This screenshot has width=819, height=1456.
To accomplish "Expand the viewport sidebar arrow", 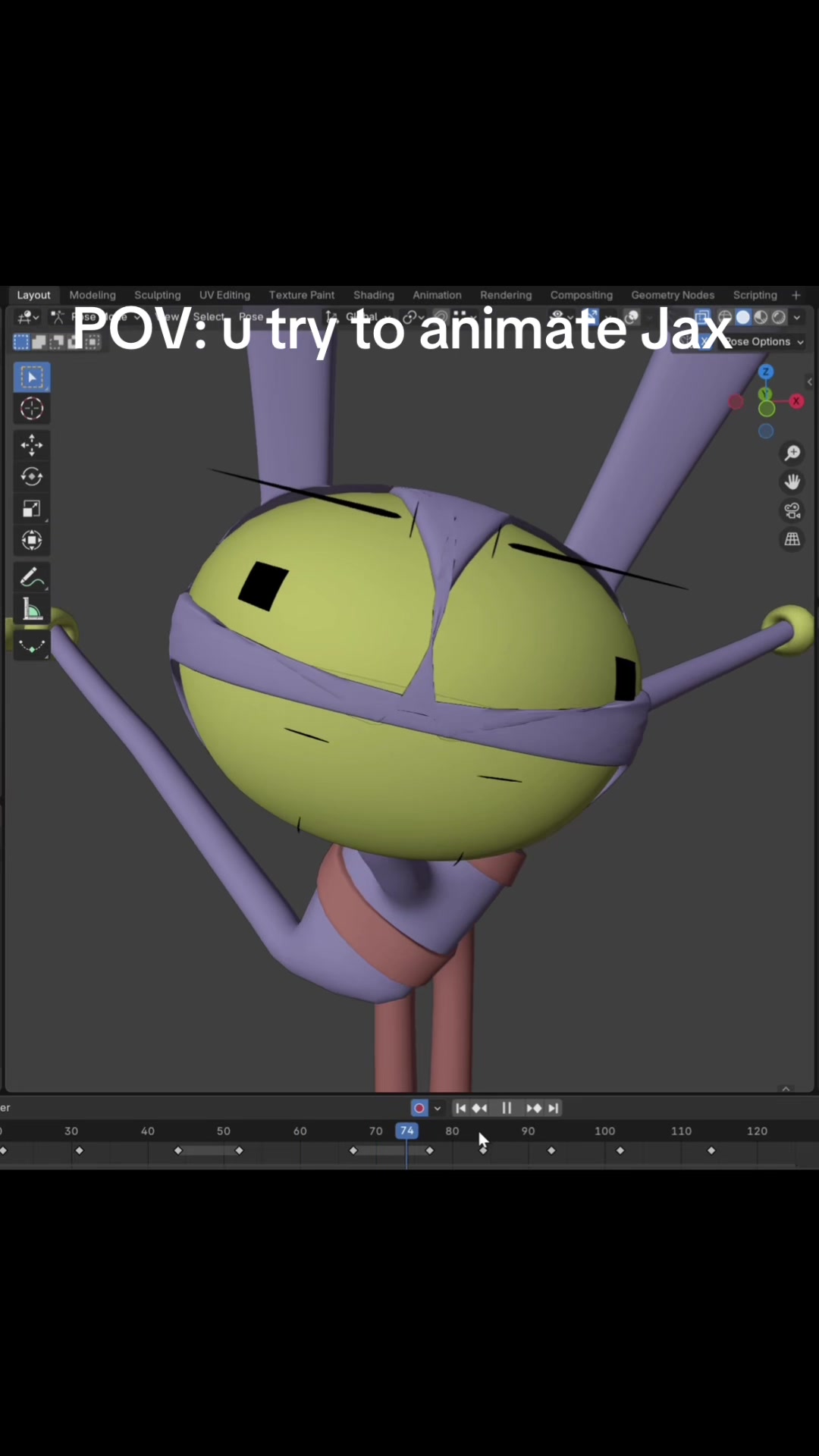I will click(x=810, y=381).
